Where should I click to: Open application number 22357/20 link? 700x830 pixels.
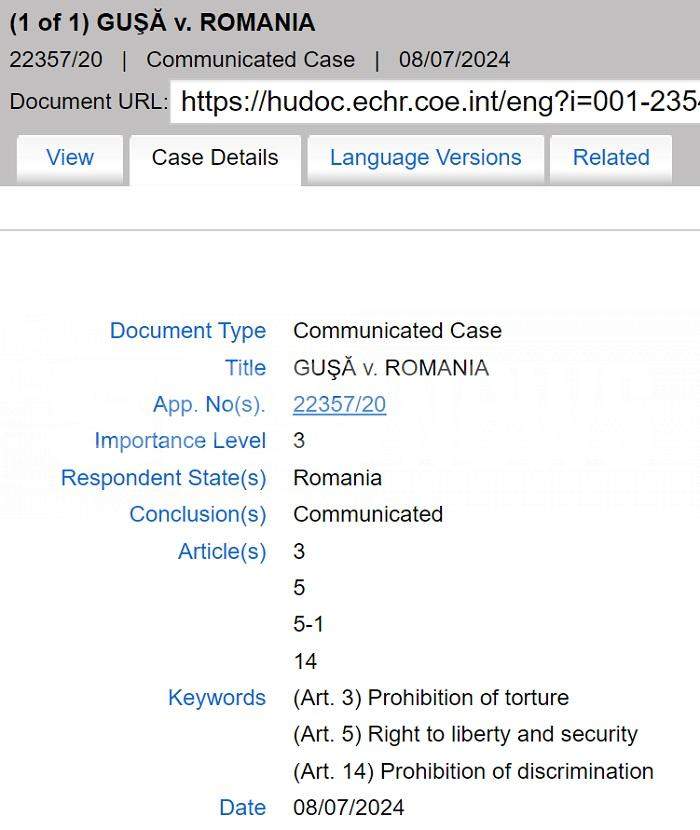339,405
